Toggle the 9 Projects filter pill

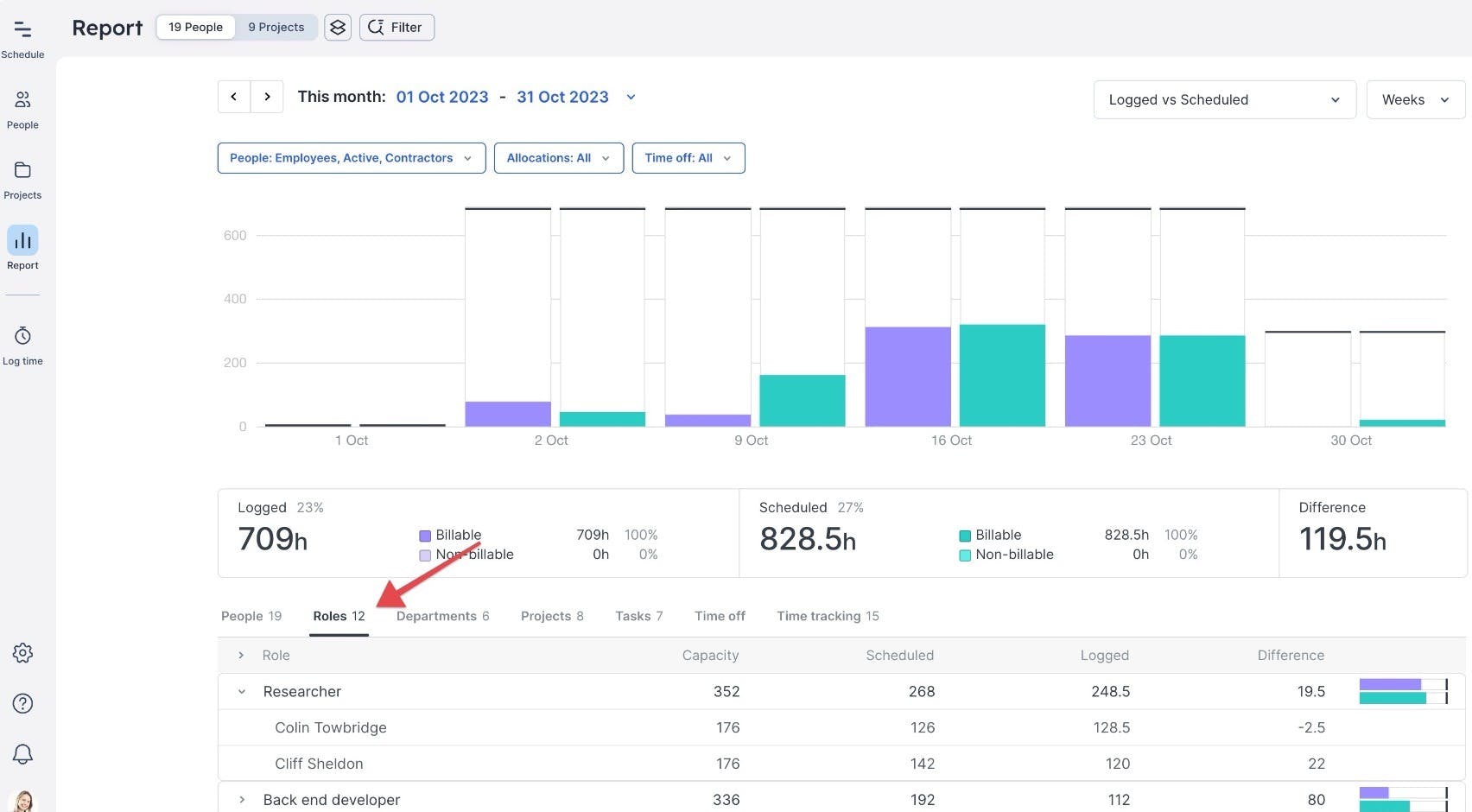(276, 27)
